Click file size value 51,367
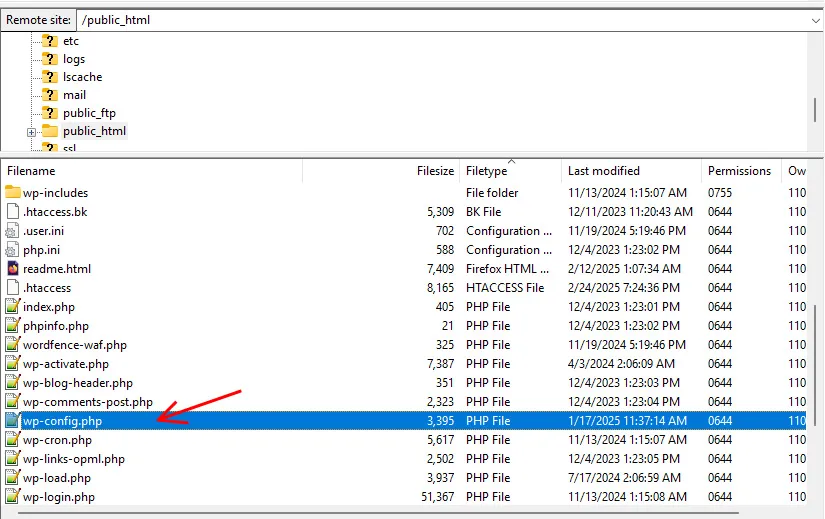Screen dimensions: 825x519 (x=438, y=496)
